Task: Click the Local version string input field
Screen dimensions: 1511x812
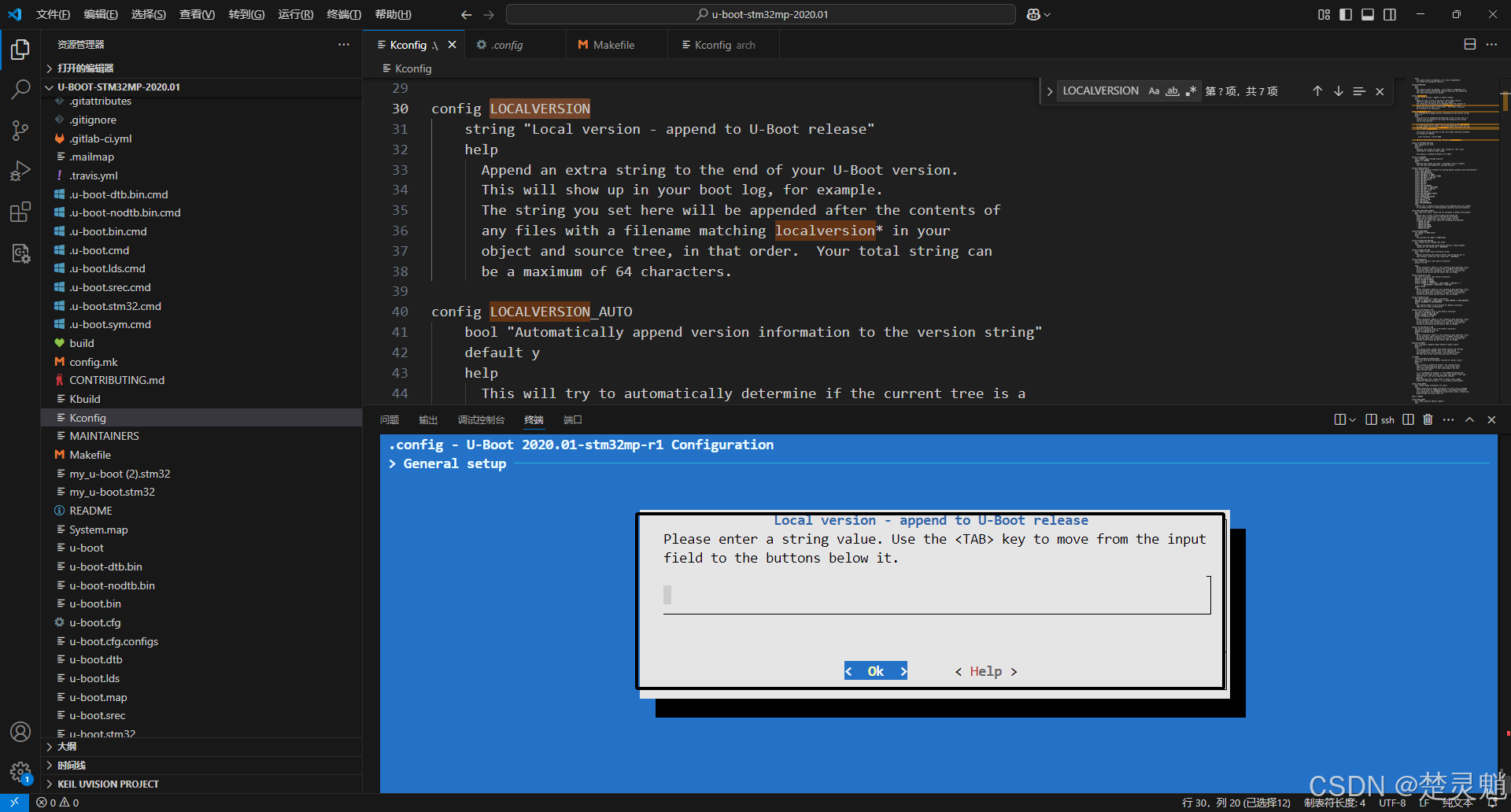Action: [x=937, y=595]
